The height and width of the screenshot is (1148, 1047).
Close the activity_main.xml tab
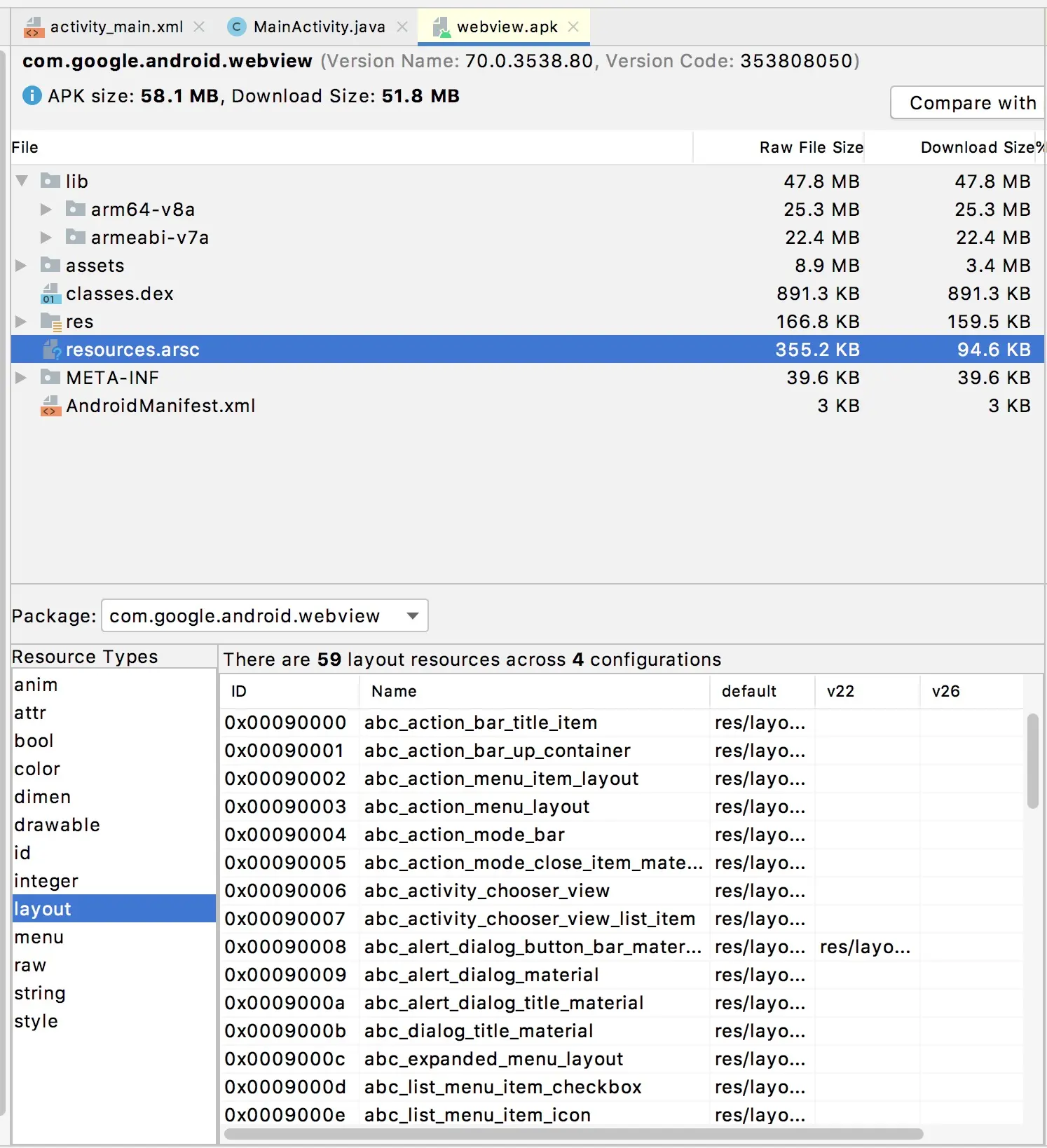pos(199,27)
